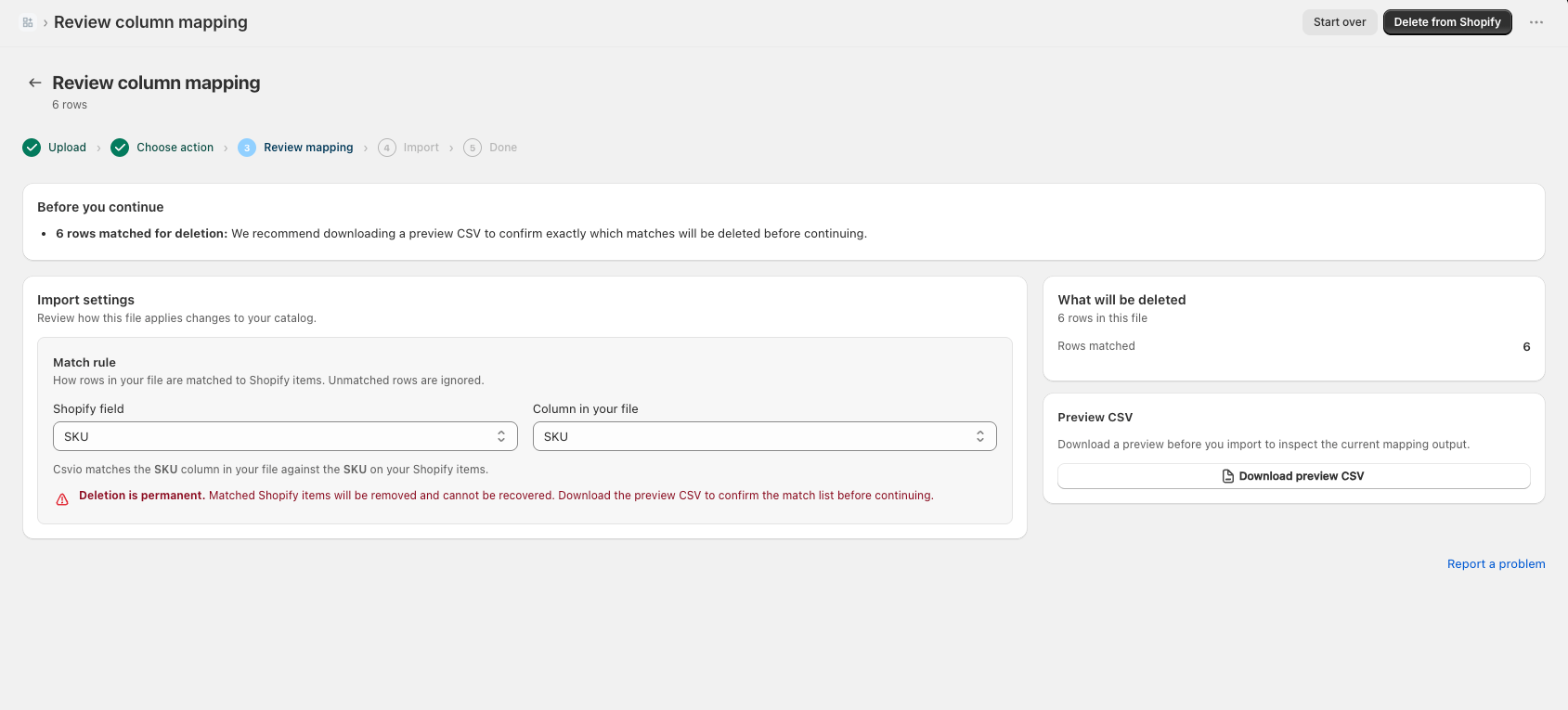
Task: Click the '6 rows' subtitle under page title
Action: 70,104
